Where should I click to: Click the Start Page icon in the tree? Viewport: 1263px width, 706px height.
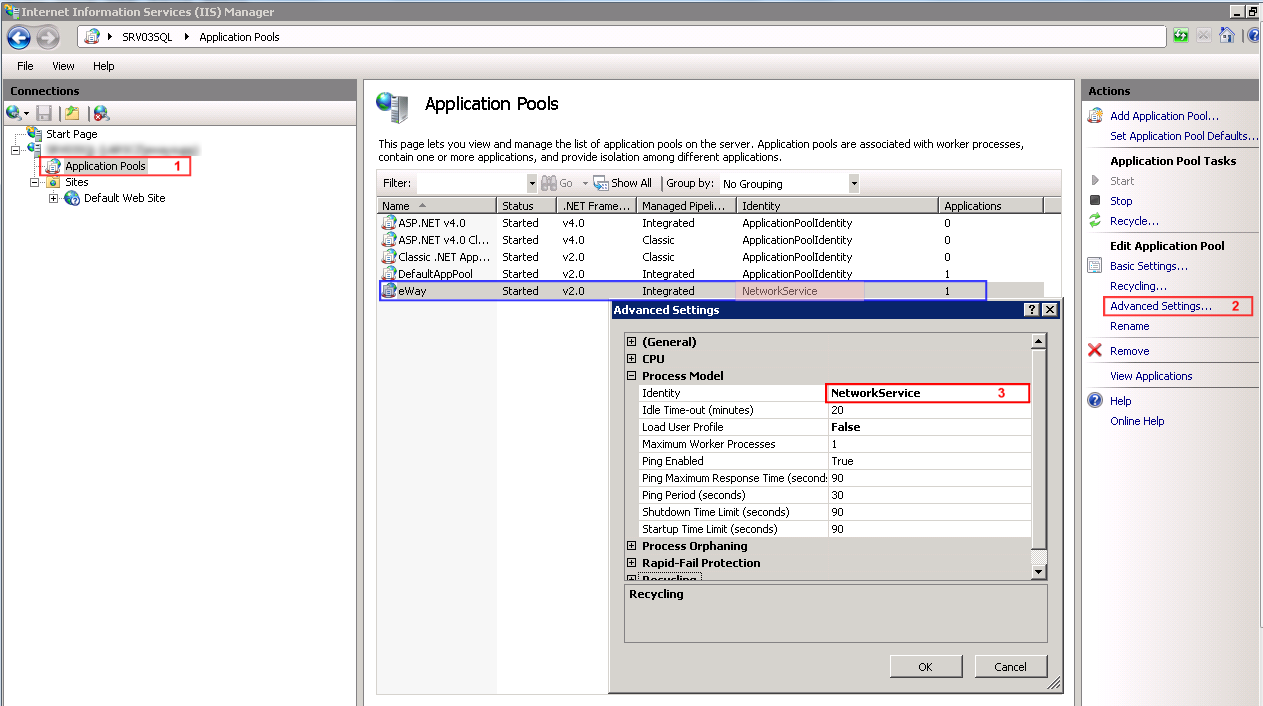(35, 133)
